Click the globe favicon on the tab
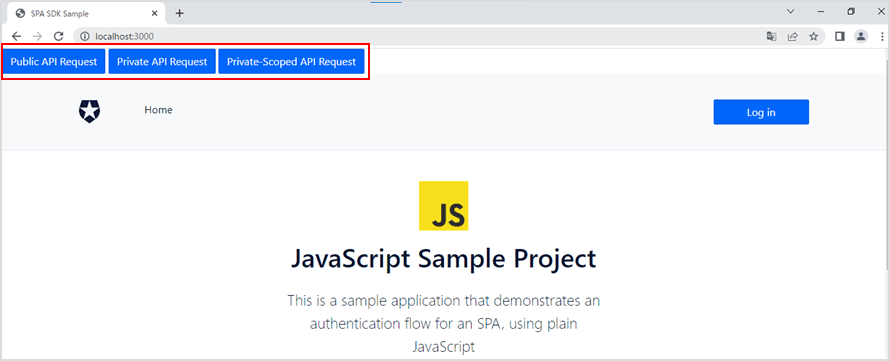Viewport: 890px width, 361px height. pyautogui.click(x=21, y=13)
